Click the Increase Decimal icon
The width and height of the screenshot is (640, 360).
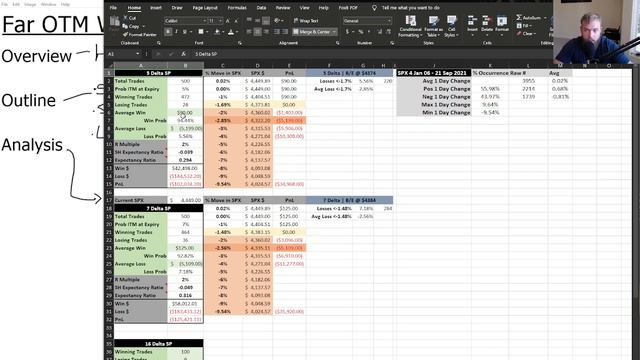pyautogui.click(x=380, y=32)
